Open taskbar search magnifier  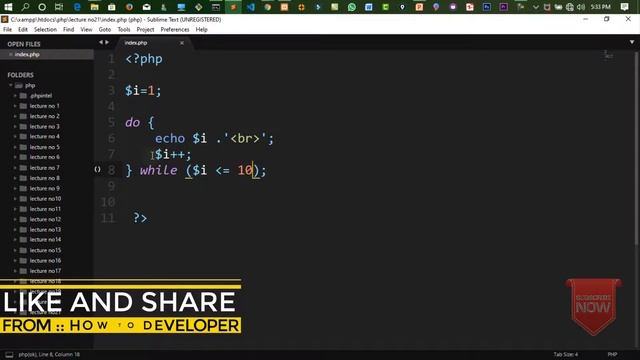tap(25, 7)
